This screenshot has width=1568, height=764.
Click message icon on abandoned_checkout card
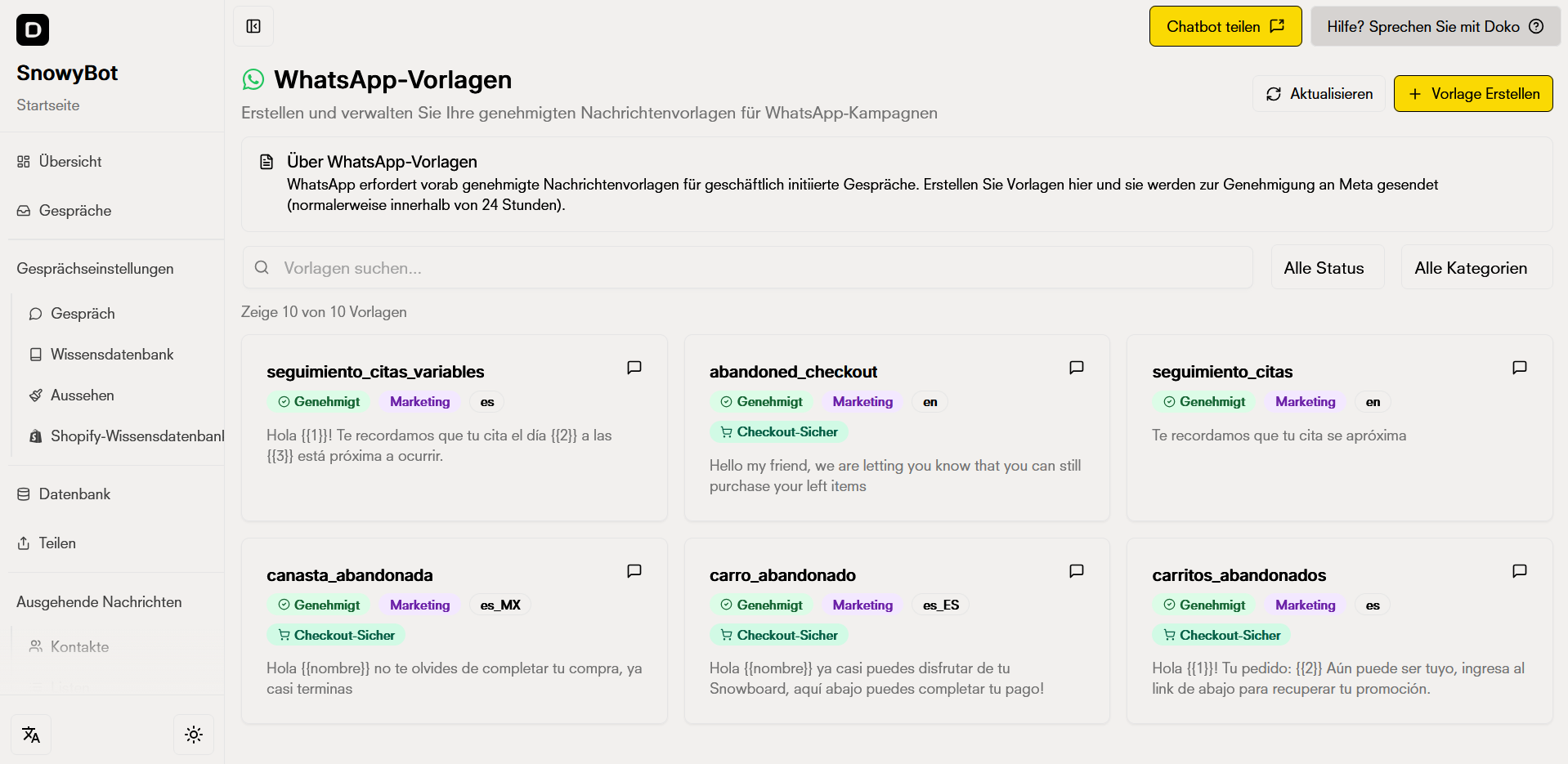1077,368
